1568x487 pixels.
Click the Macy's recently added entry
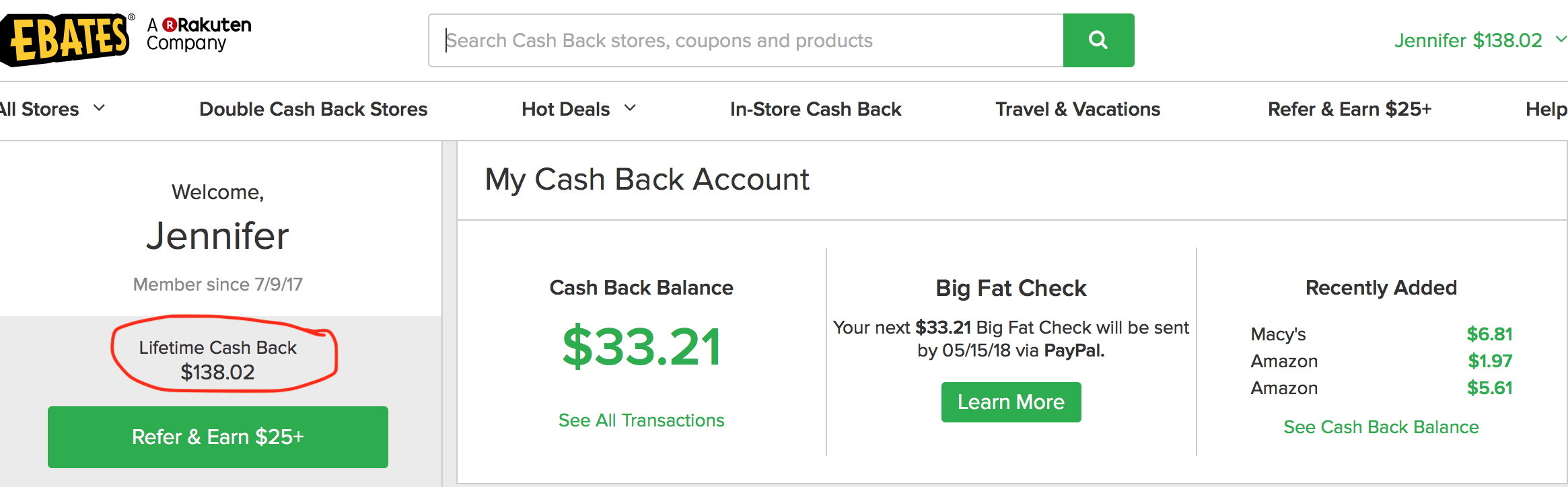(x=1278, y=334)
